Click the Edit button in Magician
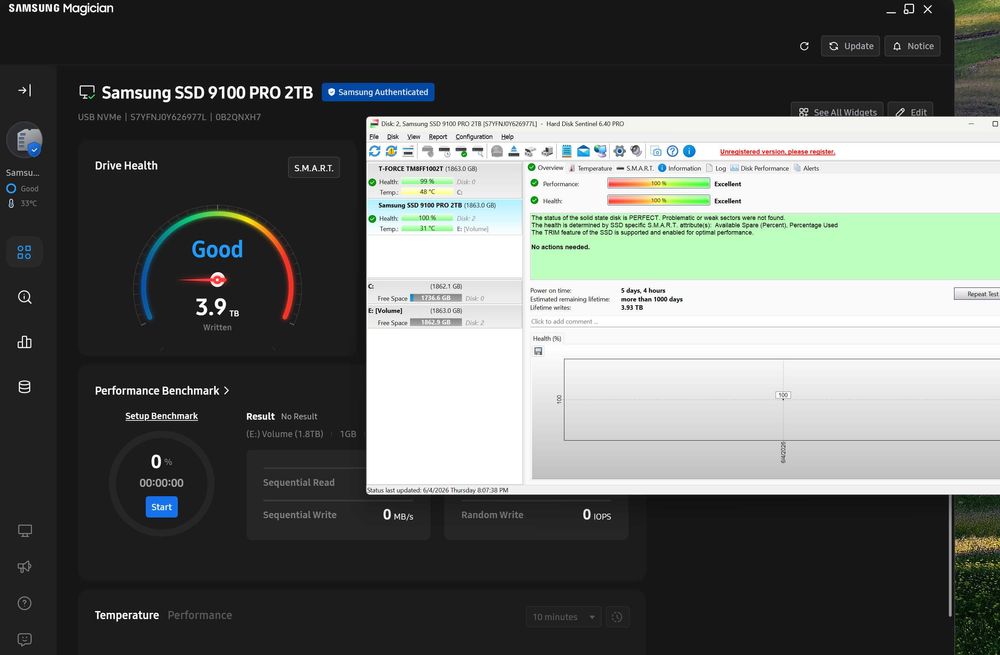1000x655 pixels. click(x=911, y=112)
